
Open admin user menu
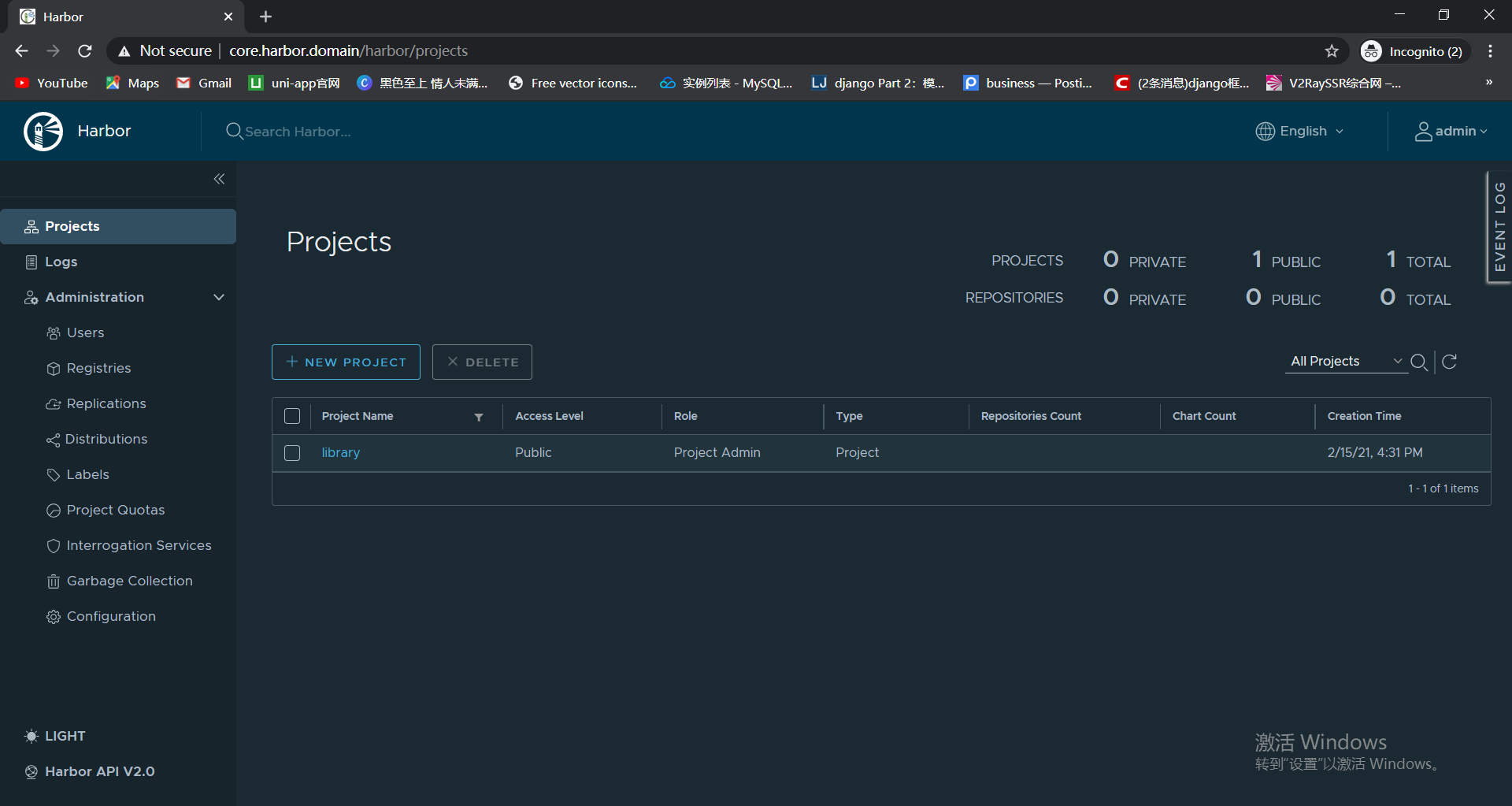[x=1451, y=131]
